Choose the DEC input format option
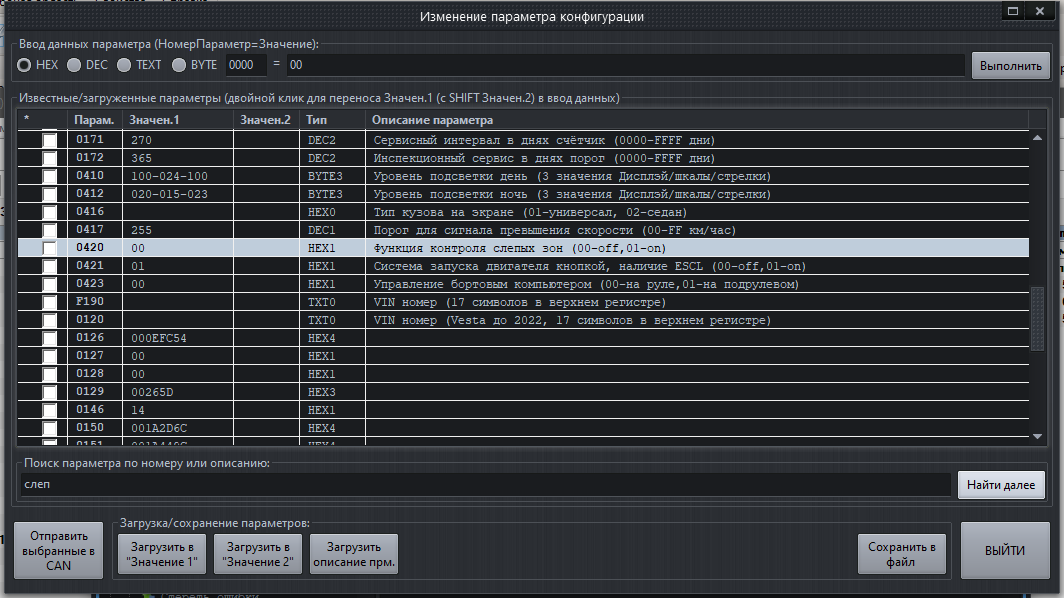The width and height of the screenshot is (1064, 598). [74, 65]
